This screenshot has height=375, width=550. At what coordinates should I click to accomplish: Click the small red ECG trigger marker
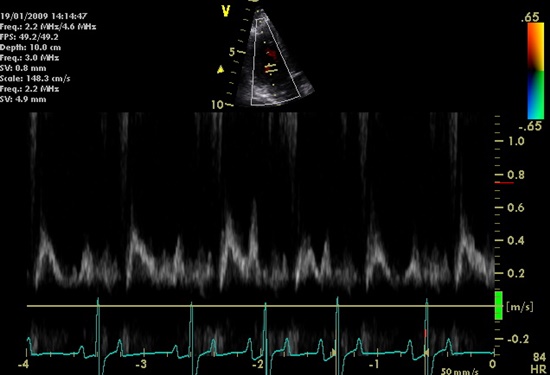pyautogui.click(x=425, y=333)
